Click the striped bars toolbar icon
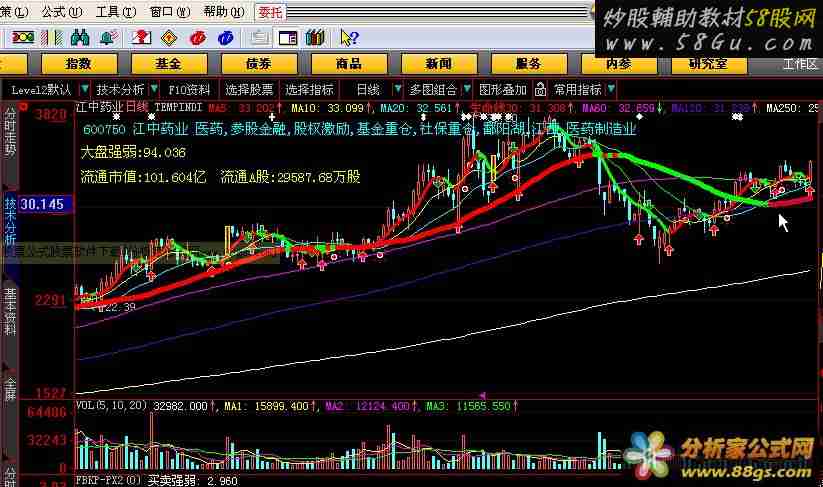The image size is (823, 487). [x=52, y=38]
